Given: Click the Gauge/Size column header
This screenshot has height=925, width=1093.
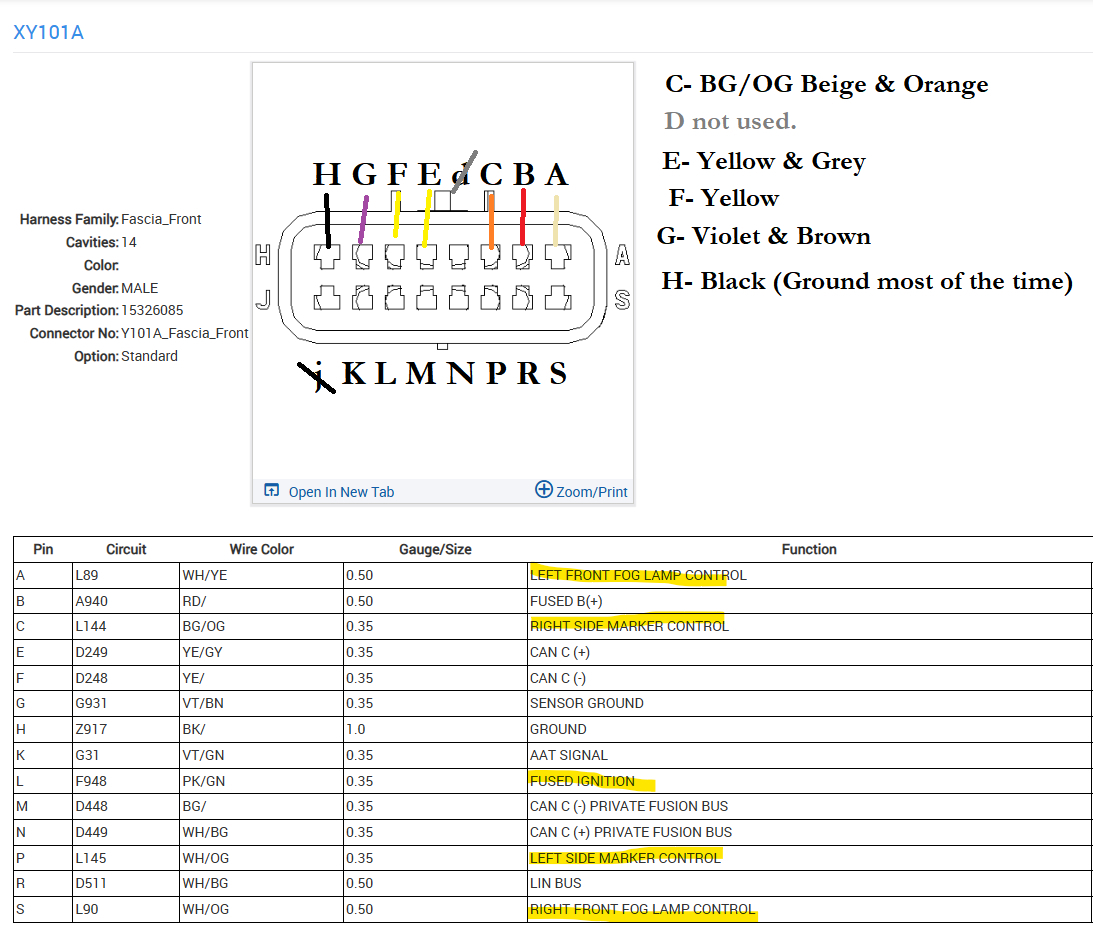Looking at the screenshot, I should click(x=435, y=549).
